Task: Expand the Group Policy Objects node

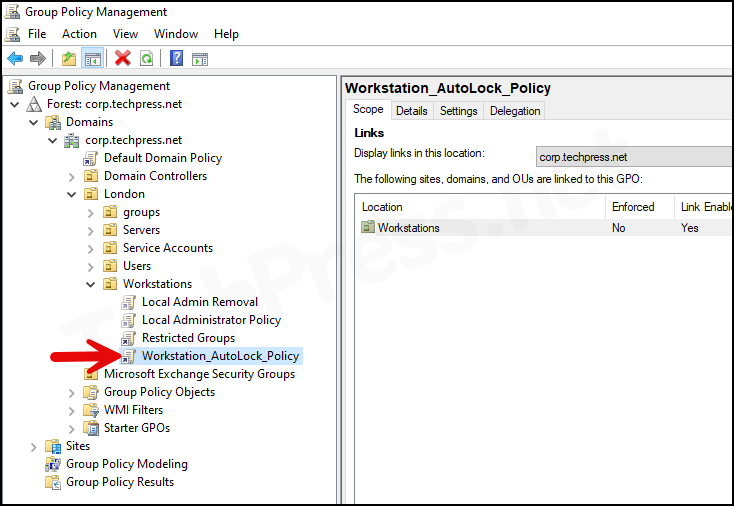Action: coord(72,393)
